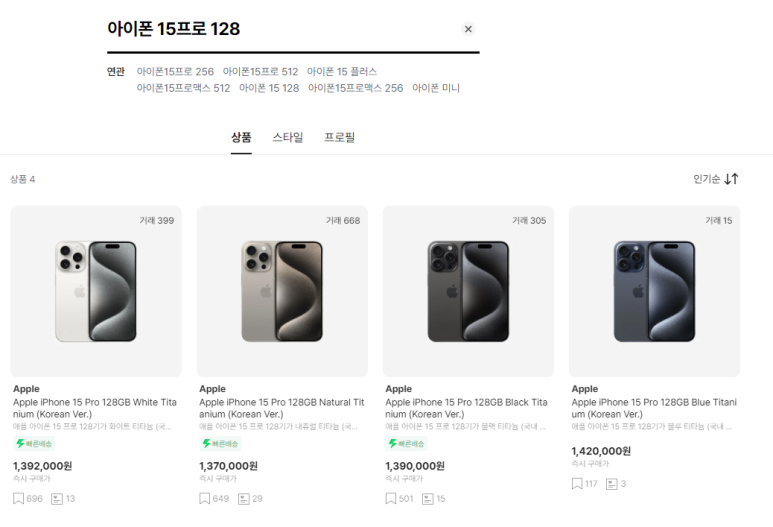Image resolution: width=773 pixels, height=527 pixels.
Task: Open style posts icon for Natural Titanium
Action: click(x=244, y=498)
